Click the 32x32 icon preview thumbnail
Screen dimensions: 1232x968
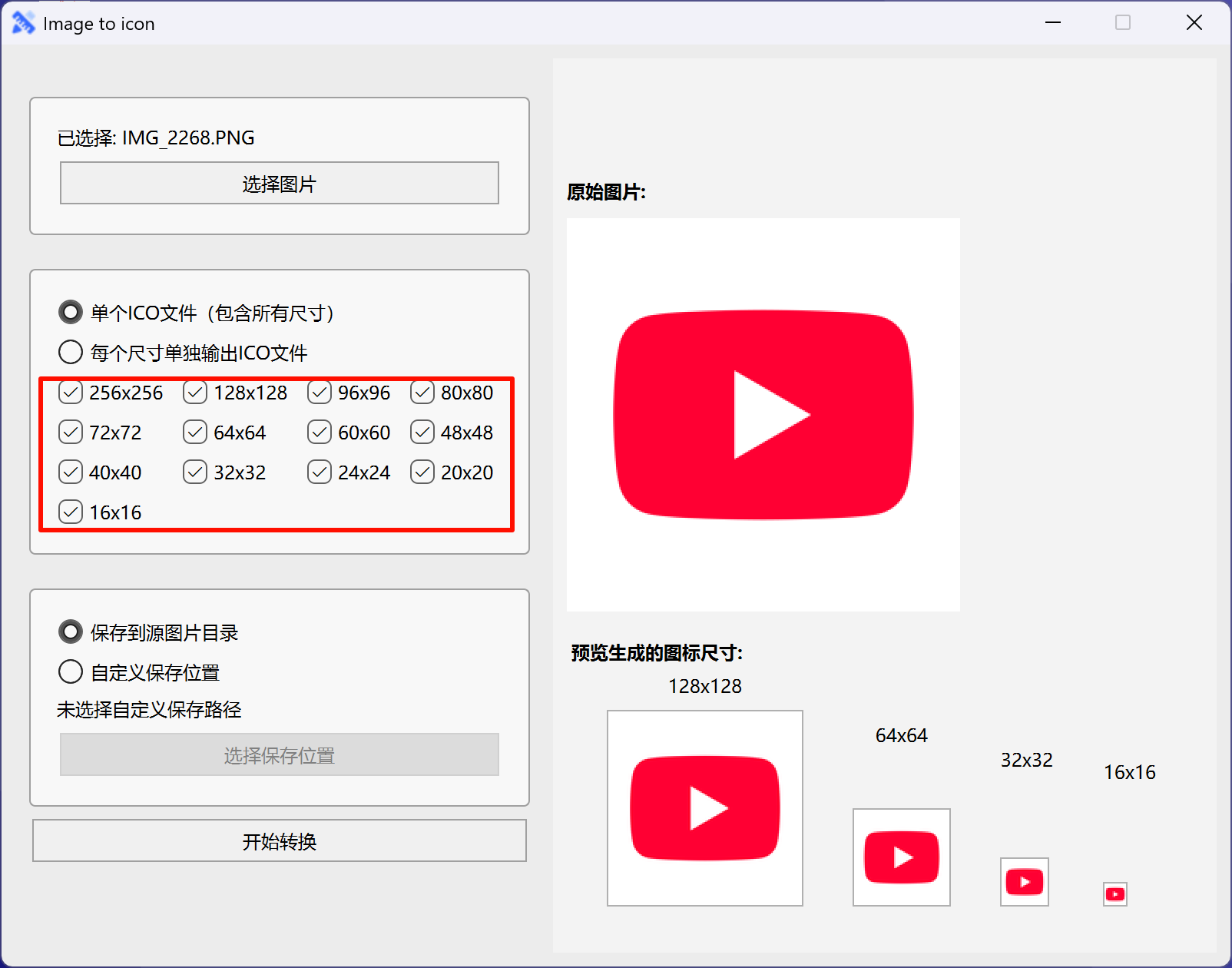(1025, 882)
